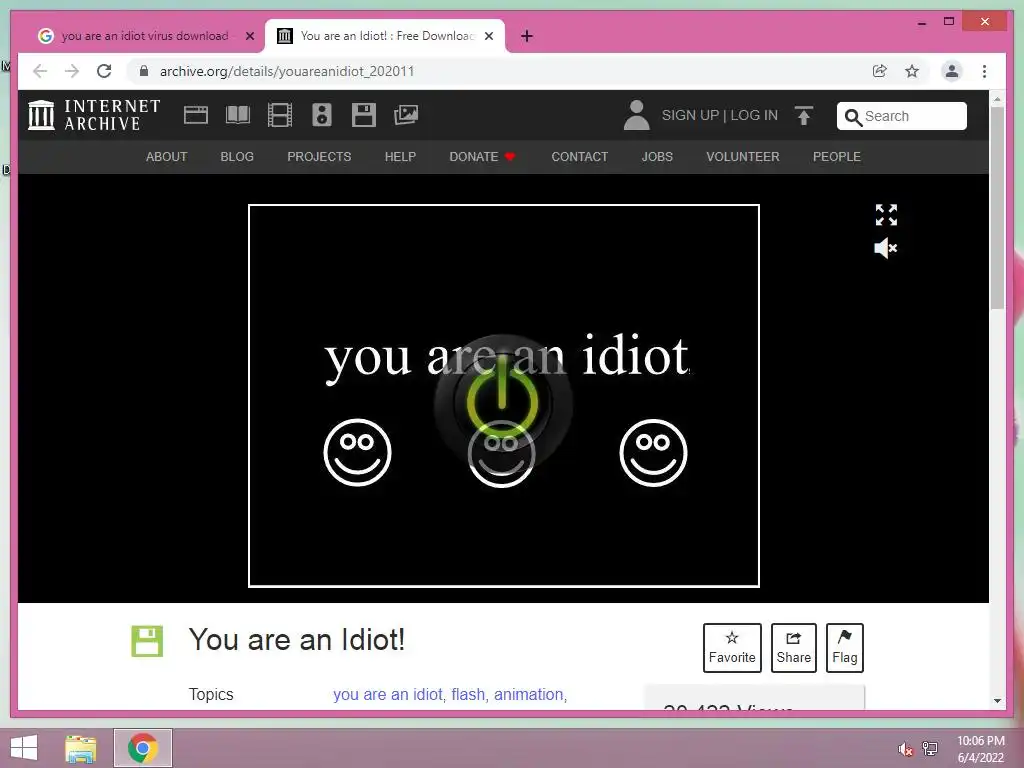The height and width of the screenshot is (768, 1024).
Task: Open the Software floppy disk icon
Action: click(x=364, y=115)
